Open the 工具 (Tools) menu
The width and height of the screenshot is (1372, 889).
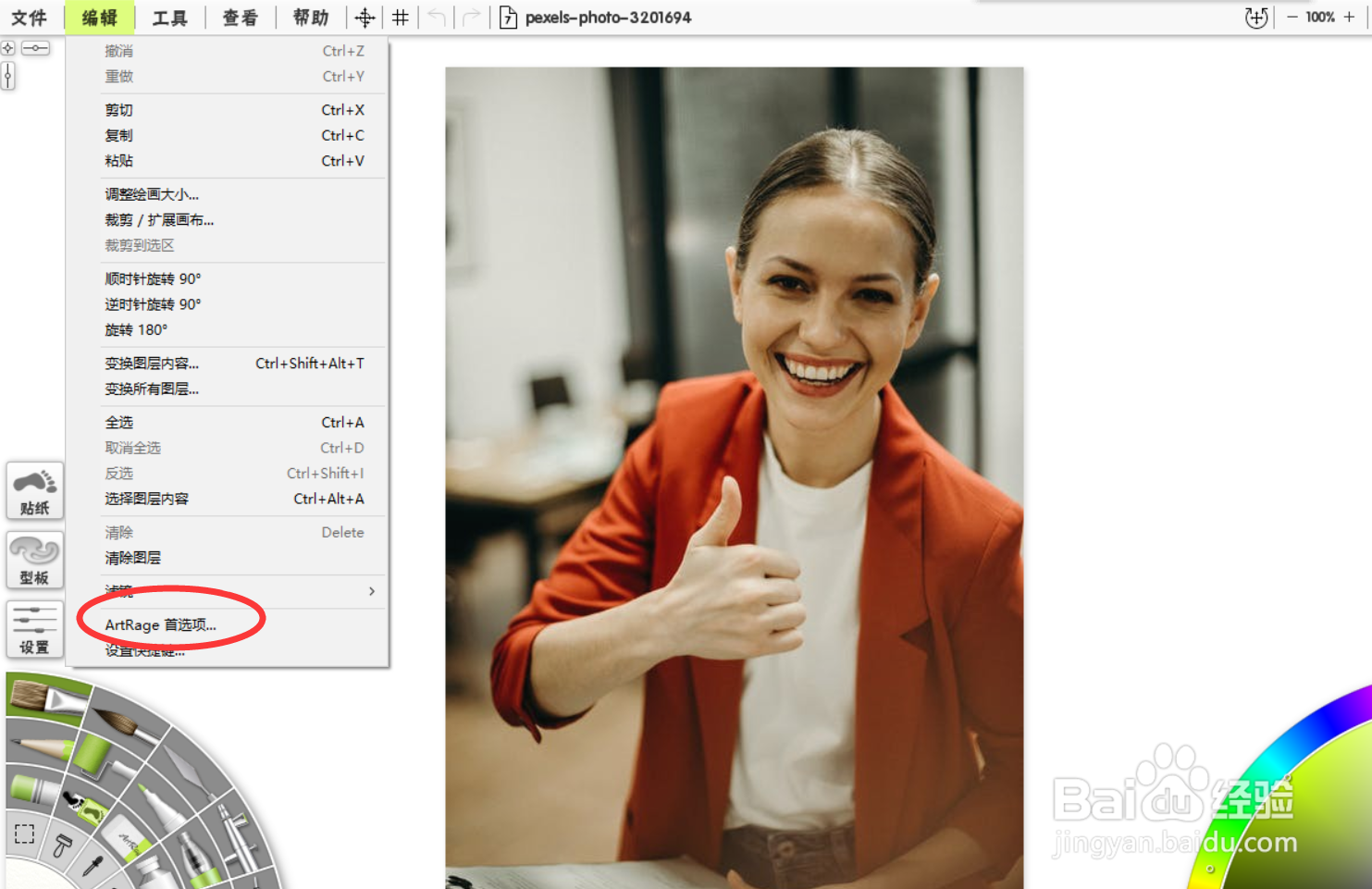(x=170, y=18)
